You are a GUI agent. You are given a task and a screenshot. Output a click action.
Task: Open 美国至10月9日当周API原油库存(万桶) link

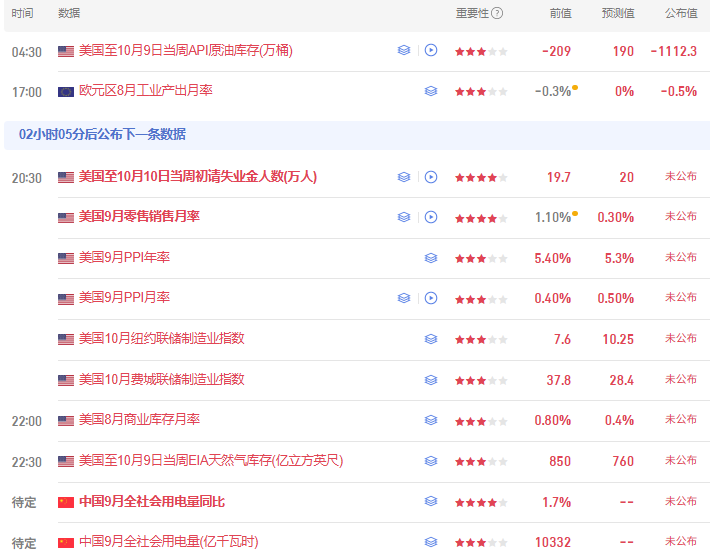click(x=186, y=50)
